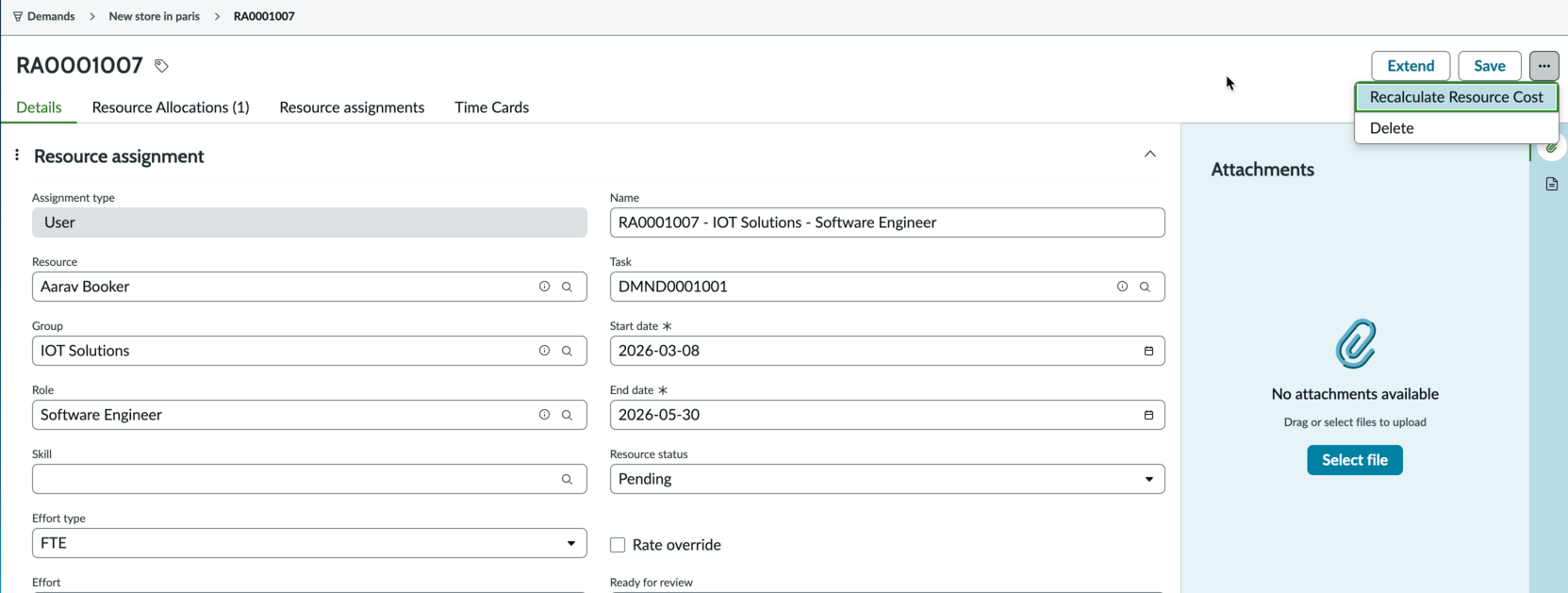Click the Resource assignment section title
This screenshot has width=1568, height=593.
pos(119,156)
